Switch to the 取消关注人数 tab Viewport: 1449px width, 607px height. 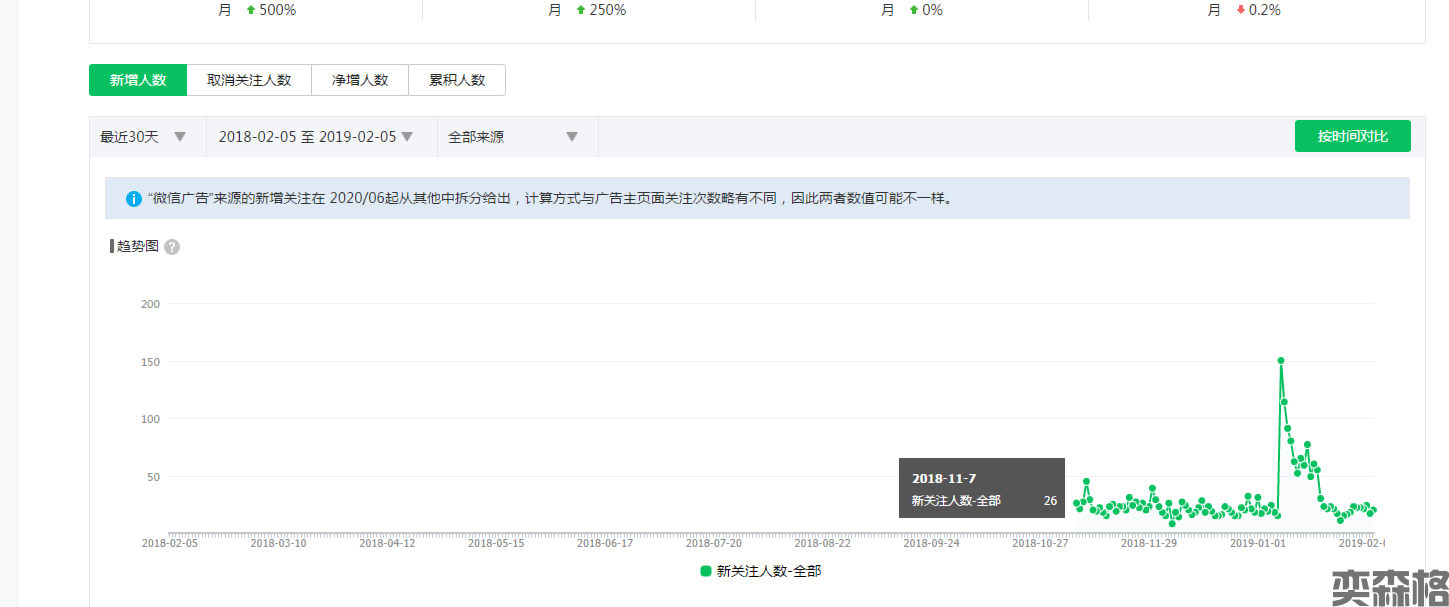pyautogui.click(x=249, y=80)
